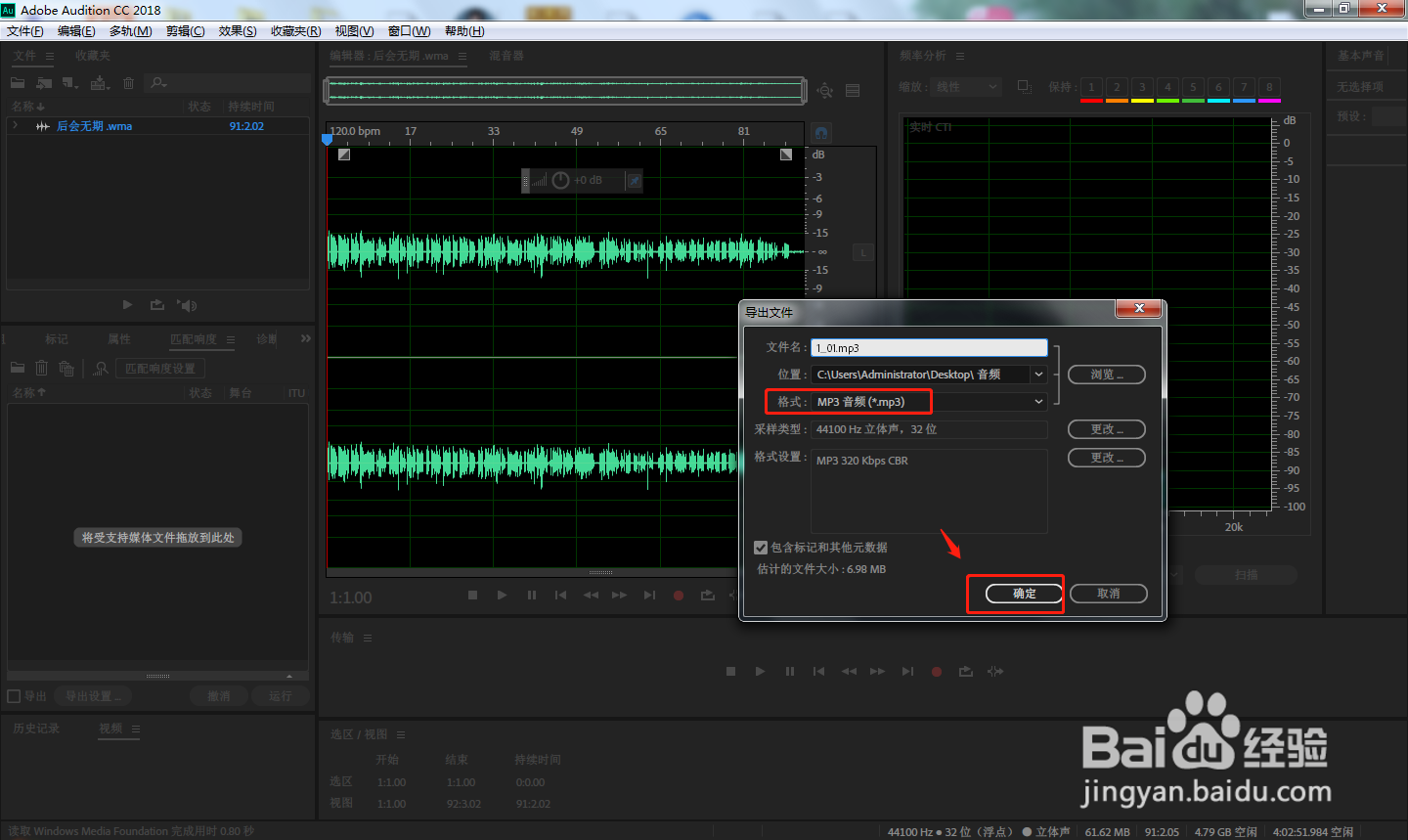Toggle the 包含标记和其他元数据 checkbox
Image resolution: width=1408 pixels, height=840 pixels.
(761, 548)
